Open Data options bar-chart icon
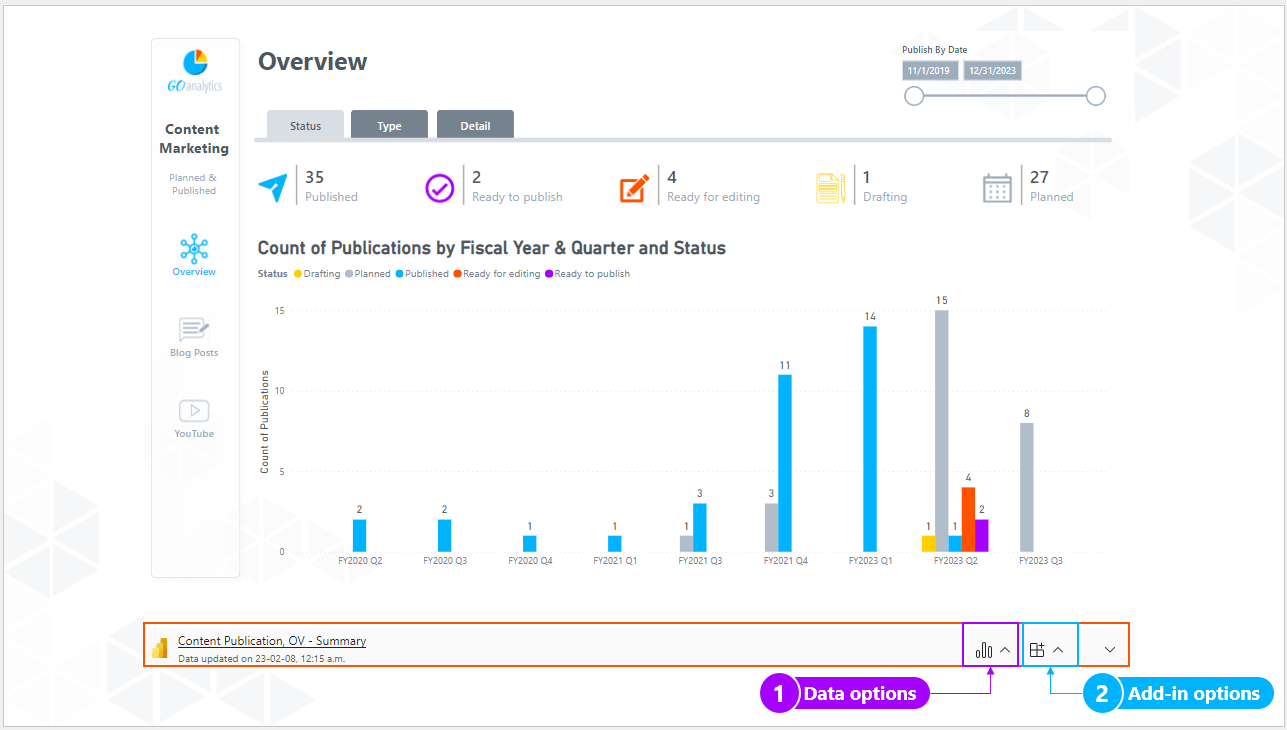 tap(984, 650)
